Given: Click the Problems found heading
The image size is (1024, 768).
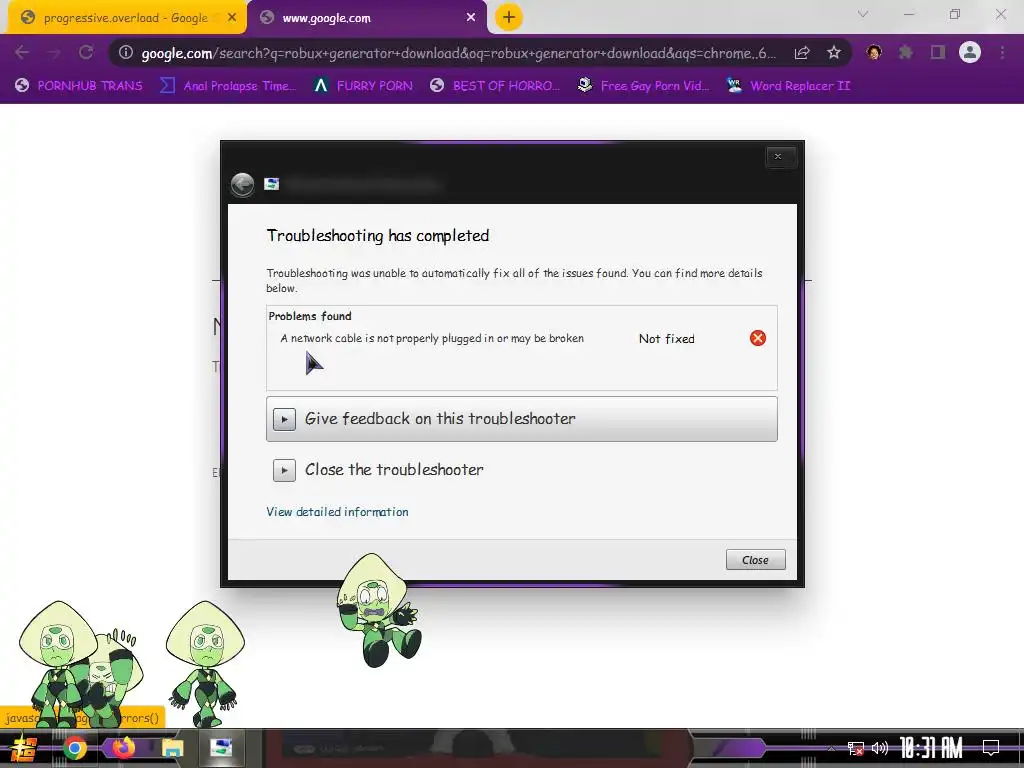Looking at the screenshot, I should [310, 316].
